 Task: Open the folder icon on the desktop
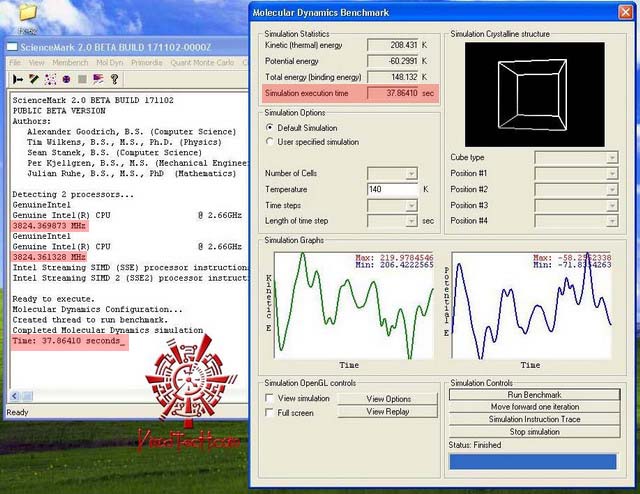(x=28, y=13)
